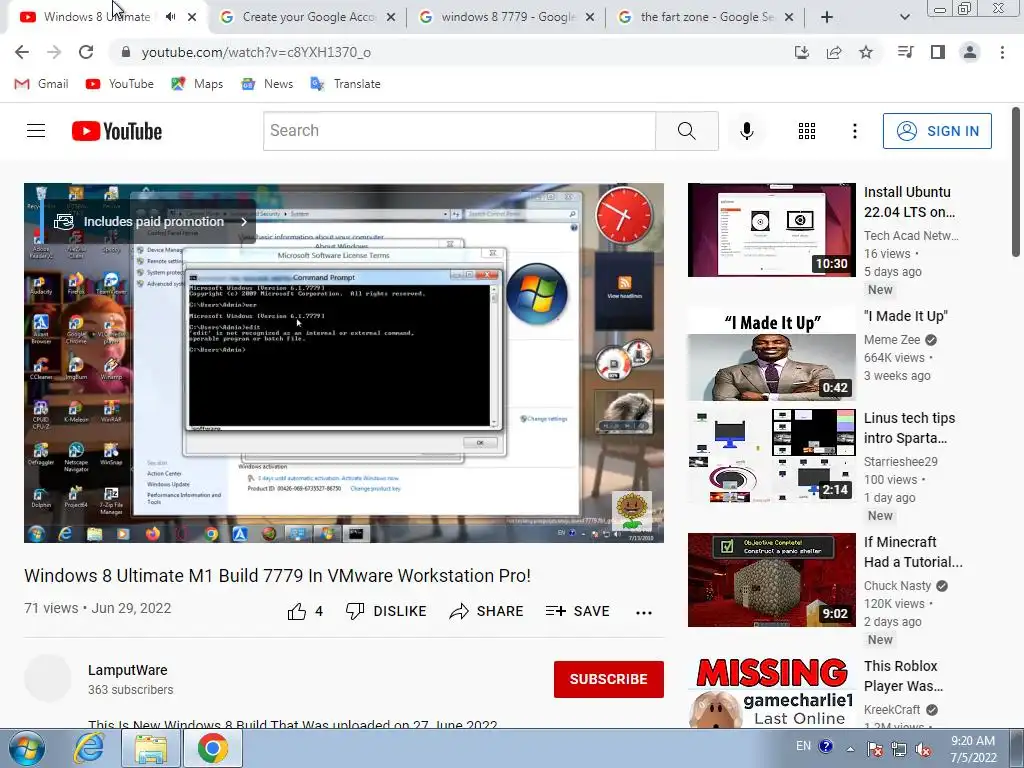Search with your voice microphone
The height and width of the screenshot is (768, 1024).
(x=746, y=131)
